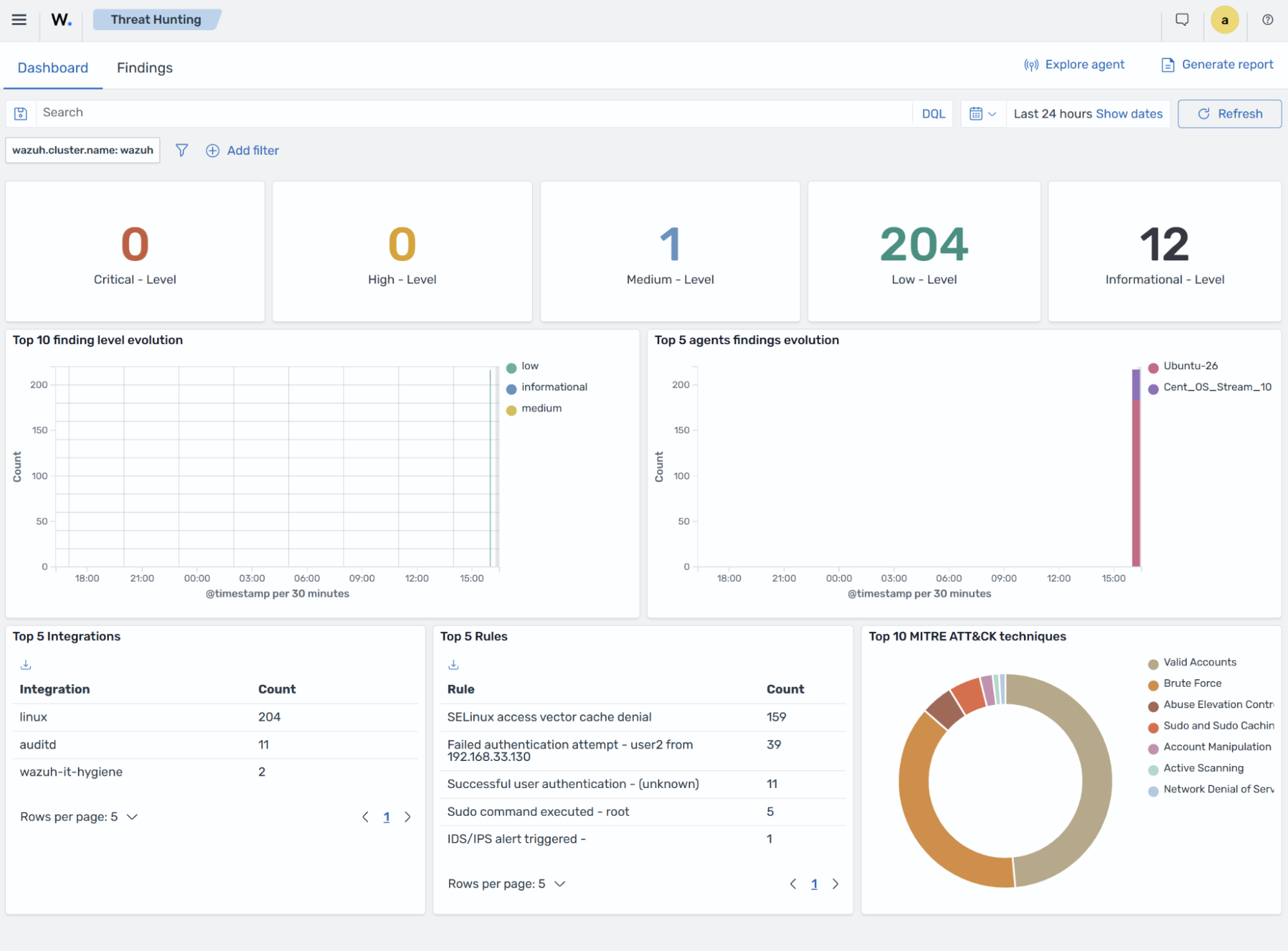
Task: Open the user avatar 'a' menu
Action: [1224, 20]
